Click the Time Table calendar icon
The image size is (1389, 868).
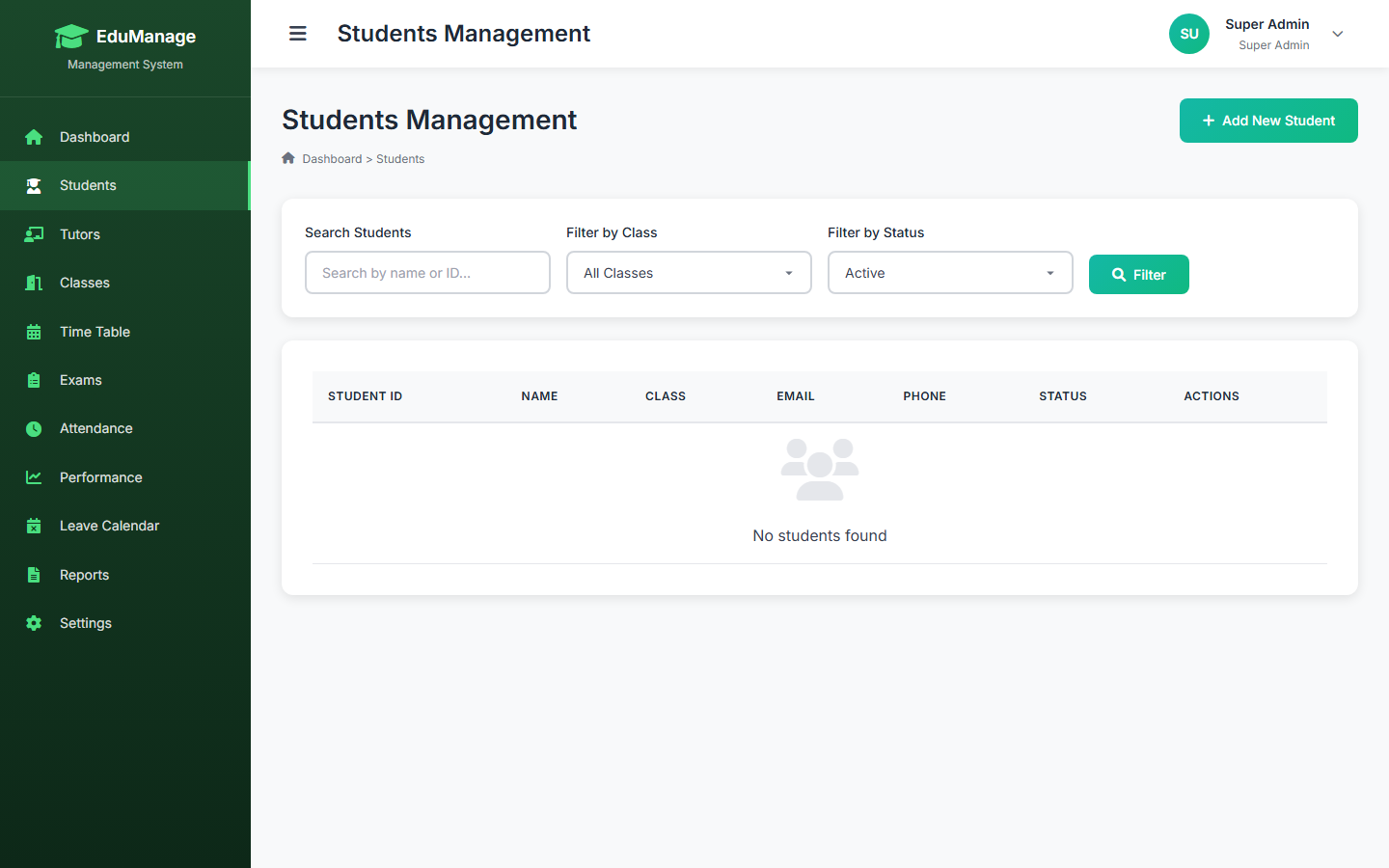pos(34,332)
